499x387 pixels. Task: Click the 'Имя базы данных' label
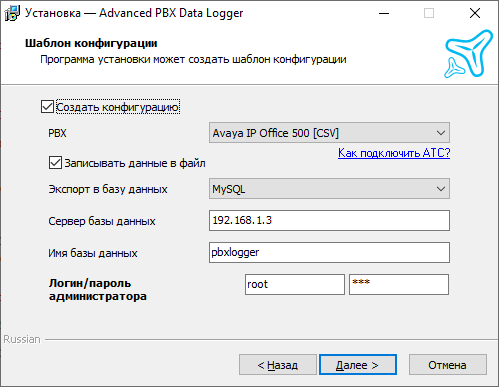coord(93,253)
